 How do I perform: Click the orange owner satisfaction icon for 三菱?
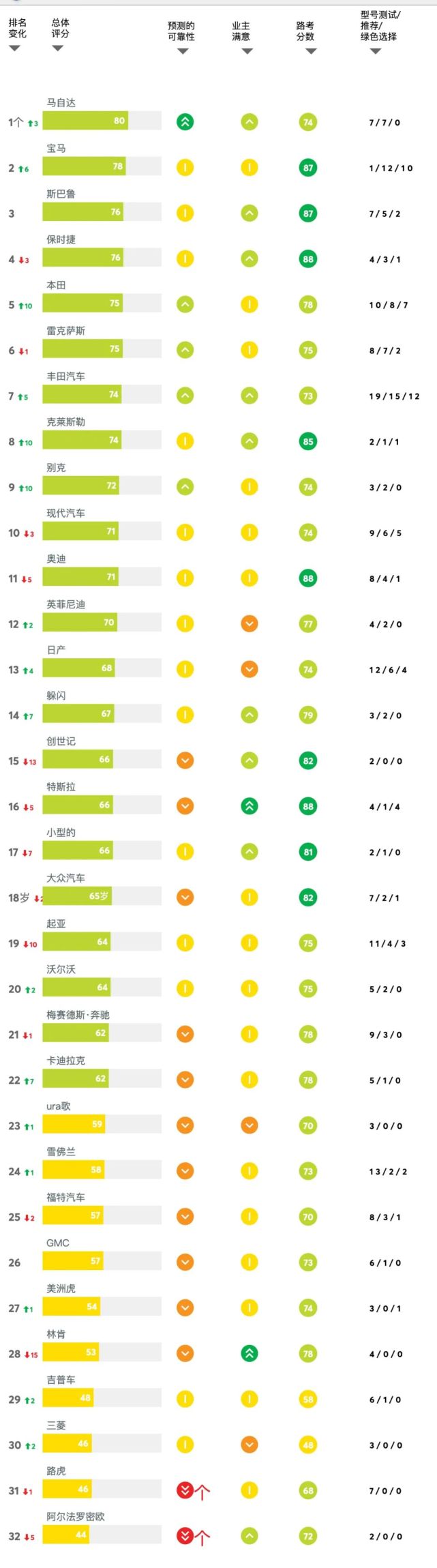[x=250, y=1445]
